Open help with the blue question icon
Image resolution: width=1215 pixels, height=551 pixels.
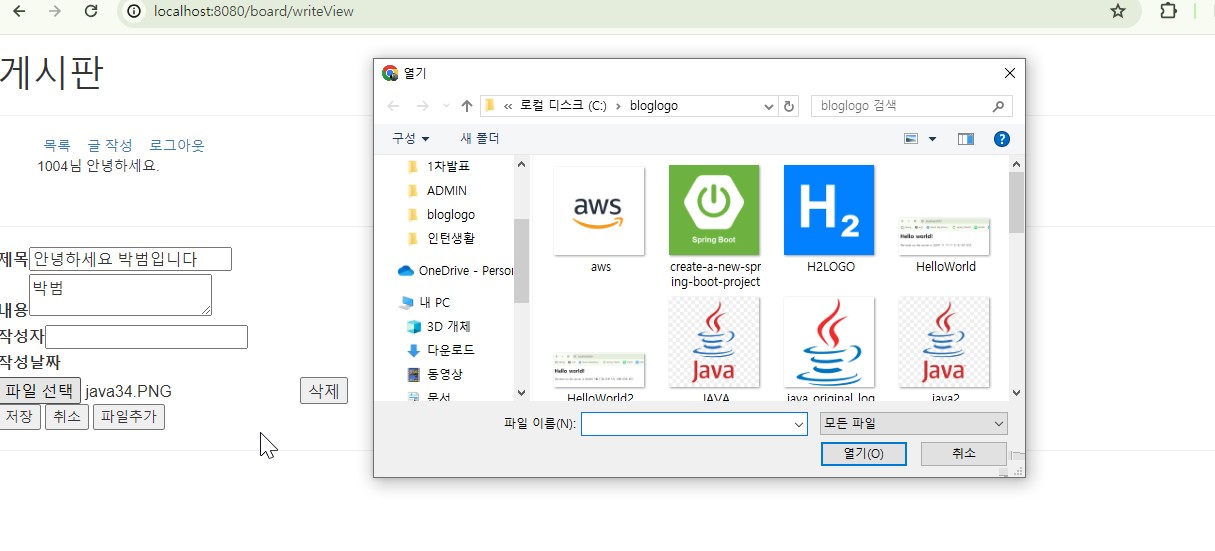pyautogui.click(x=1002, y=139)
